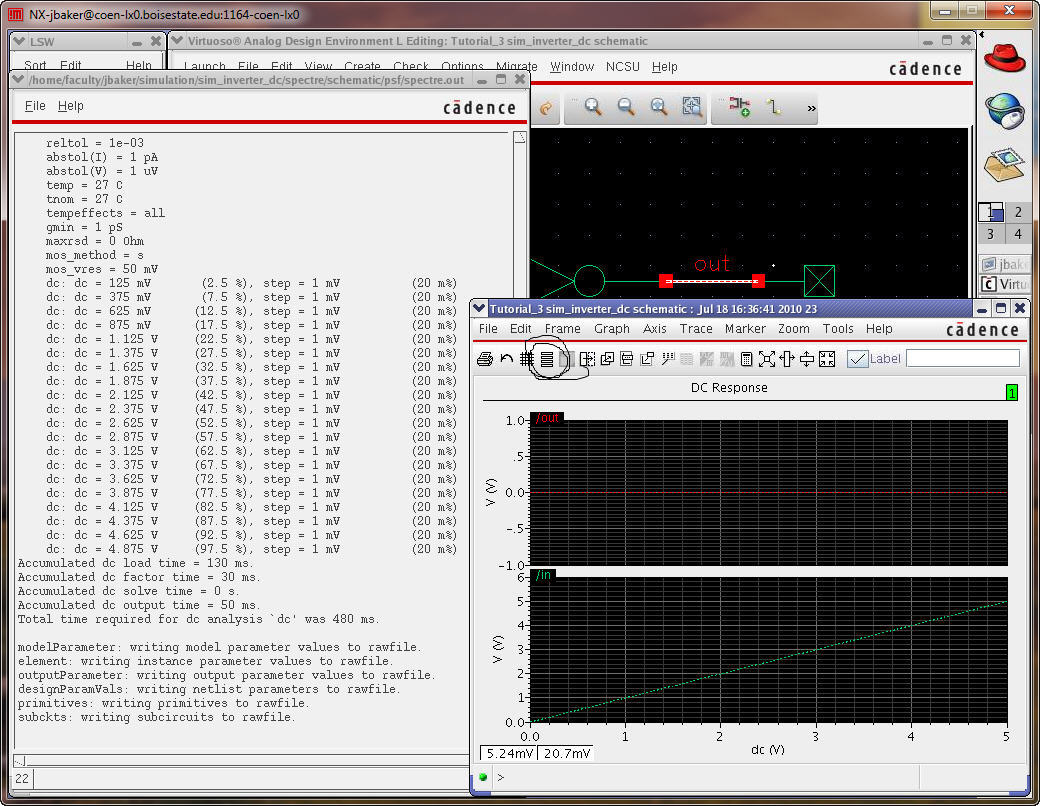The height and width of the screenshot is (806, 1040).
Task: Click the zoom out magnifier in schematic toolbar
Action: click(626, 108)
